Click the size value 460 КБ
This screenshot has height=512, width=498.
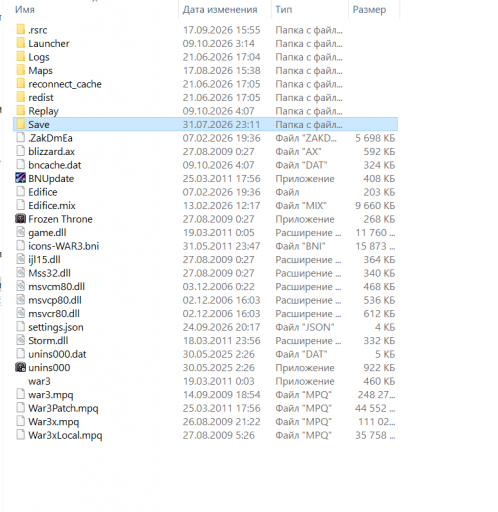click(379, 381)
